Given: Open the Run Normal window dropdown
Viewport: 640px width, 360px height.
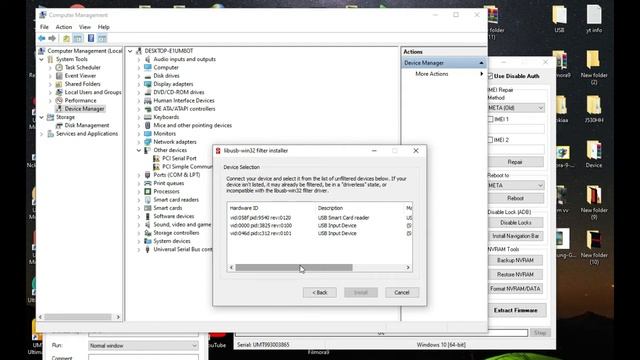Looking at the screenshot, I should click(x=143, y=346).
